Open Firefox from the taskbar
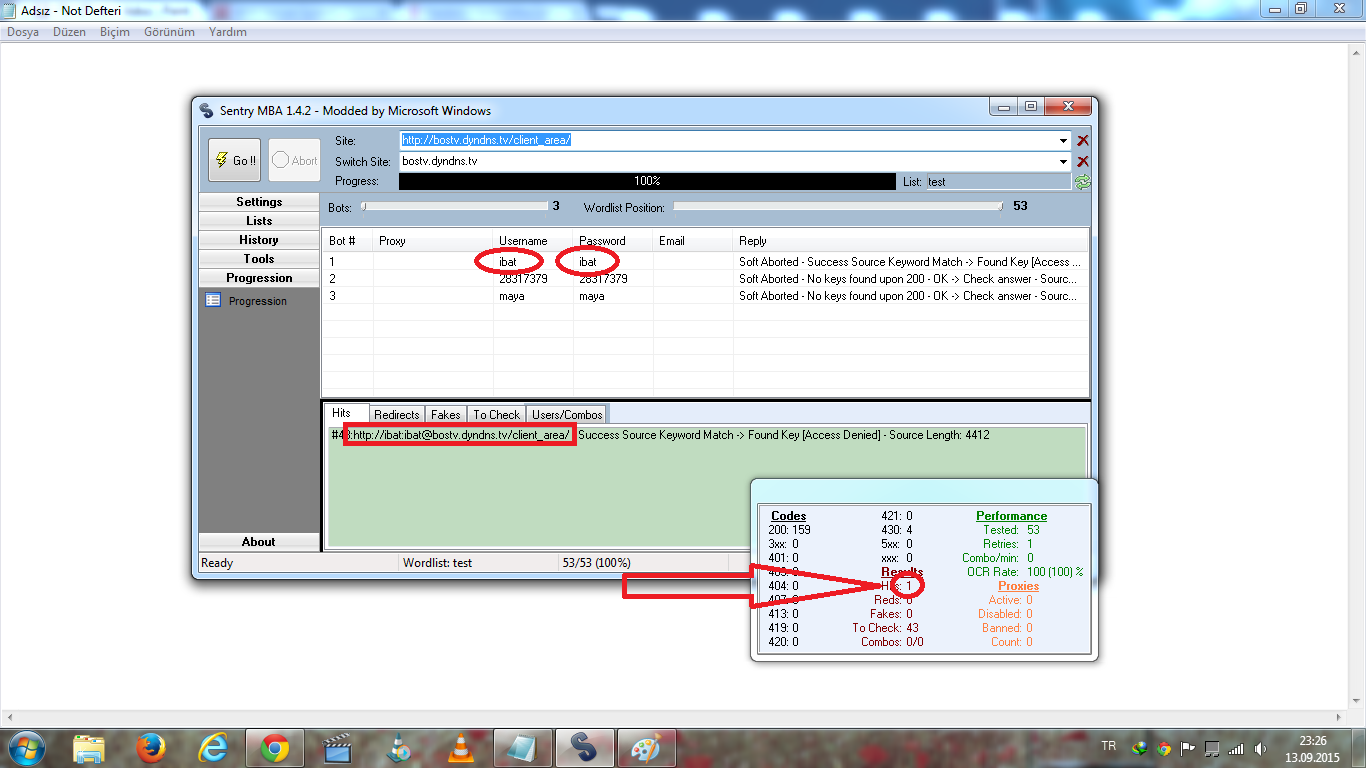1366x768 pixels. [x=151, y=747]
